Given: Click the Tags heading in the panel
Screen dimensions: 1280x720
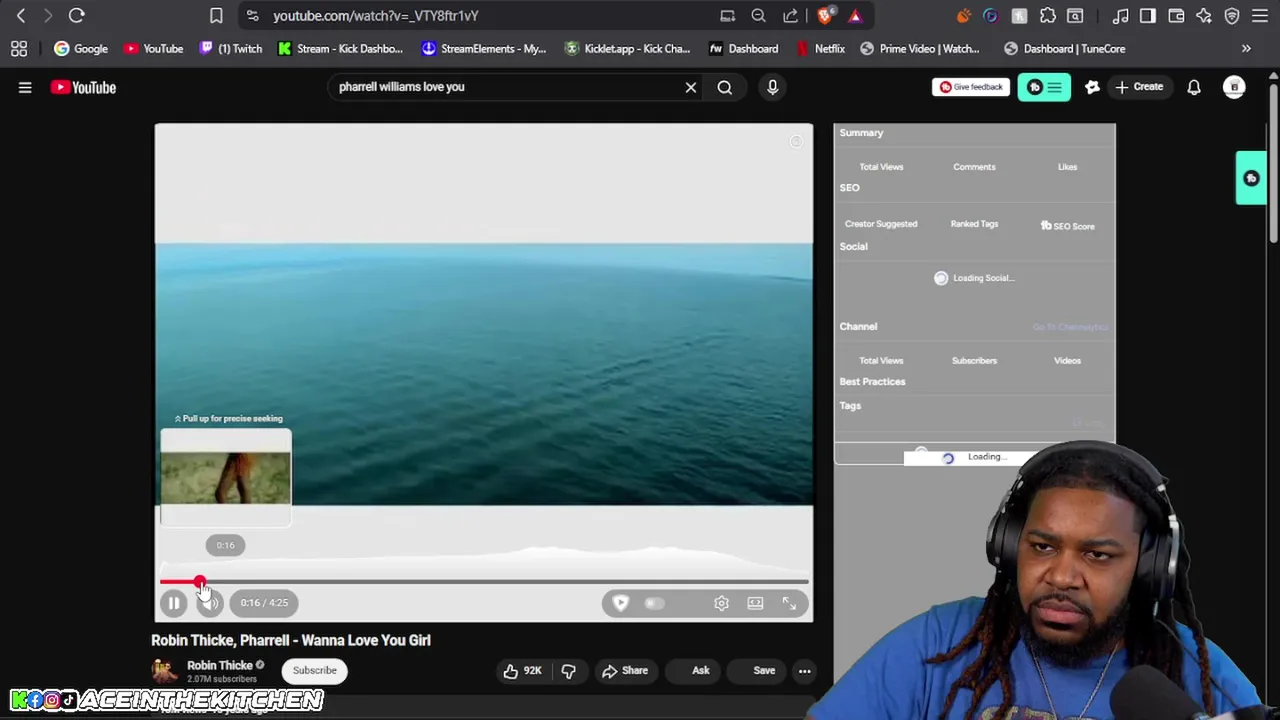Looking at the screenshot, I should pyautogui.click(x=850, y=406).
